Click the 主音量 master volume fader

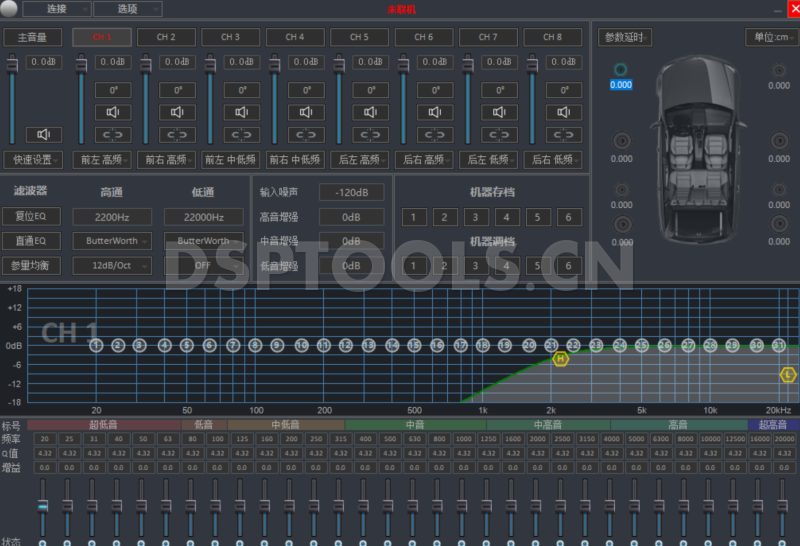(13, 64)
